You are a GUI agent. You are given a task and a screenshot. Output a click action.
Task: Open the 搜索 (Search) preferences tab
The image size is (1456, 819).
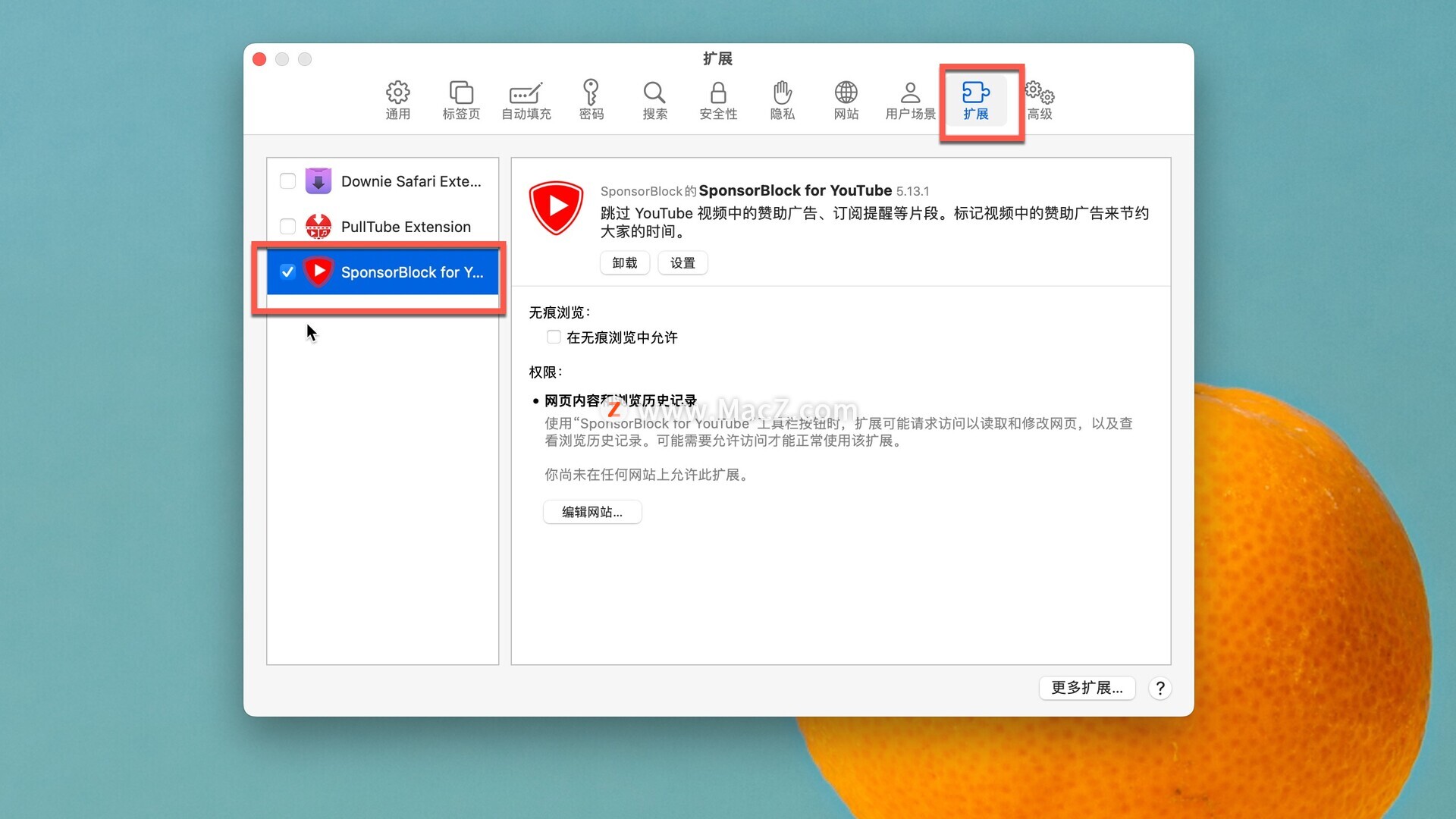coord(654,100)
